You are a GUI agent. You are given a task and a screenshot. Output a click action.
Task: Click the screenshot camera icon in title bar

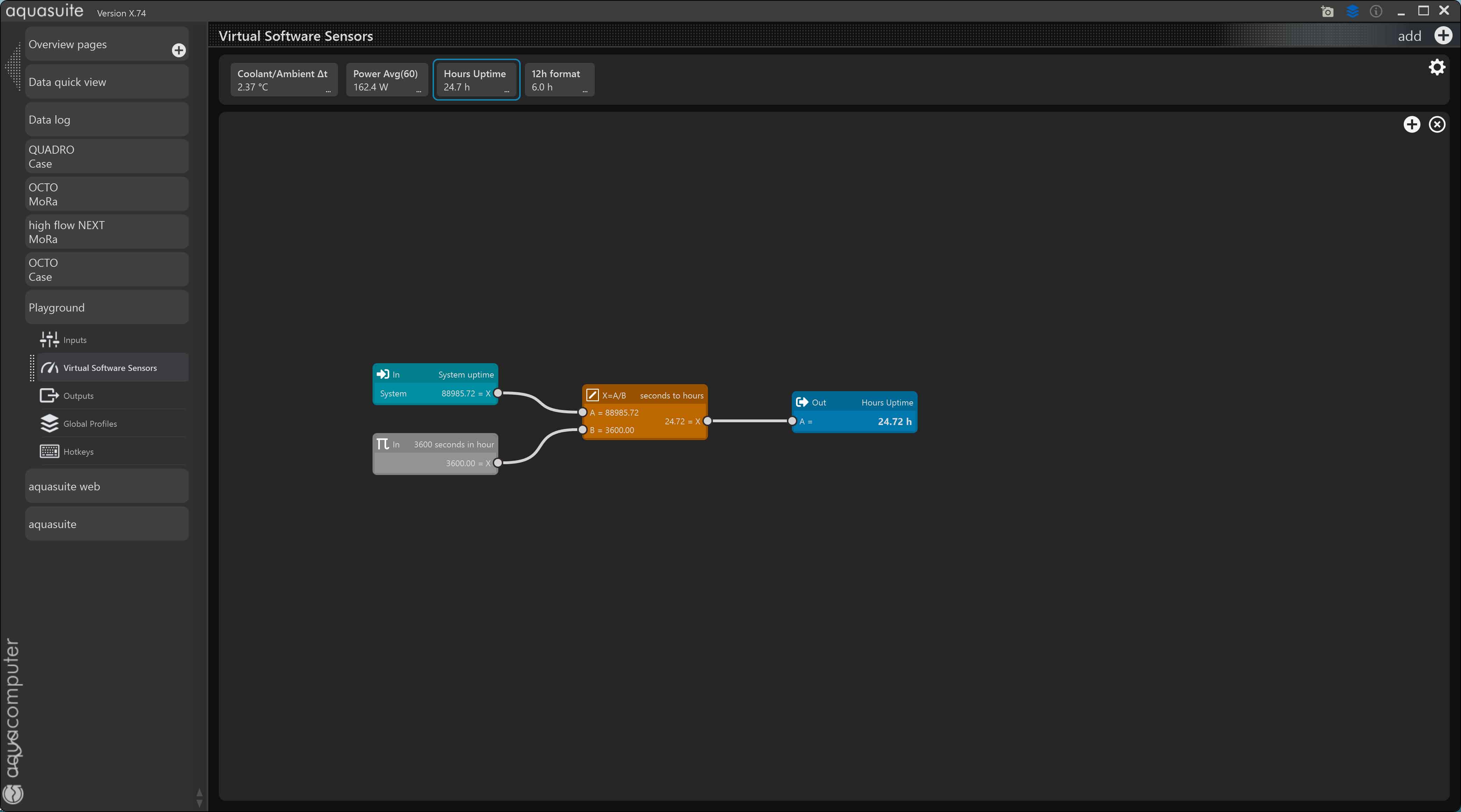click(x=1327, y=11)
